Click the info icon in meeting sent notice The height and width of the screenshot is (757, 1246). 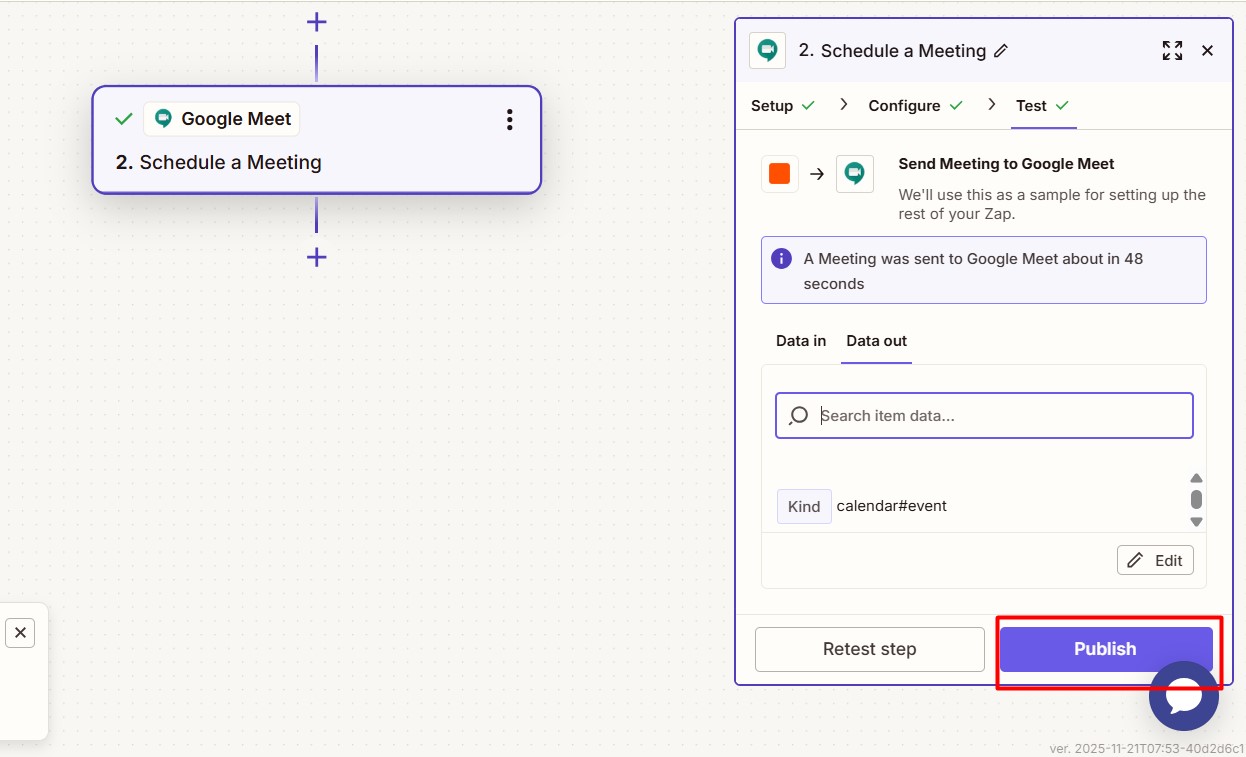coord(781,258)
